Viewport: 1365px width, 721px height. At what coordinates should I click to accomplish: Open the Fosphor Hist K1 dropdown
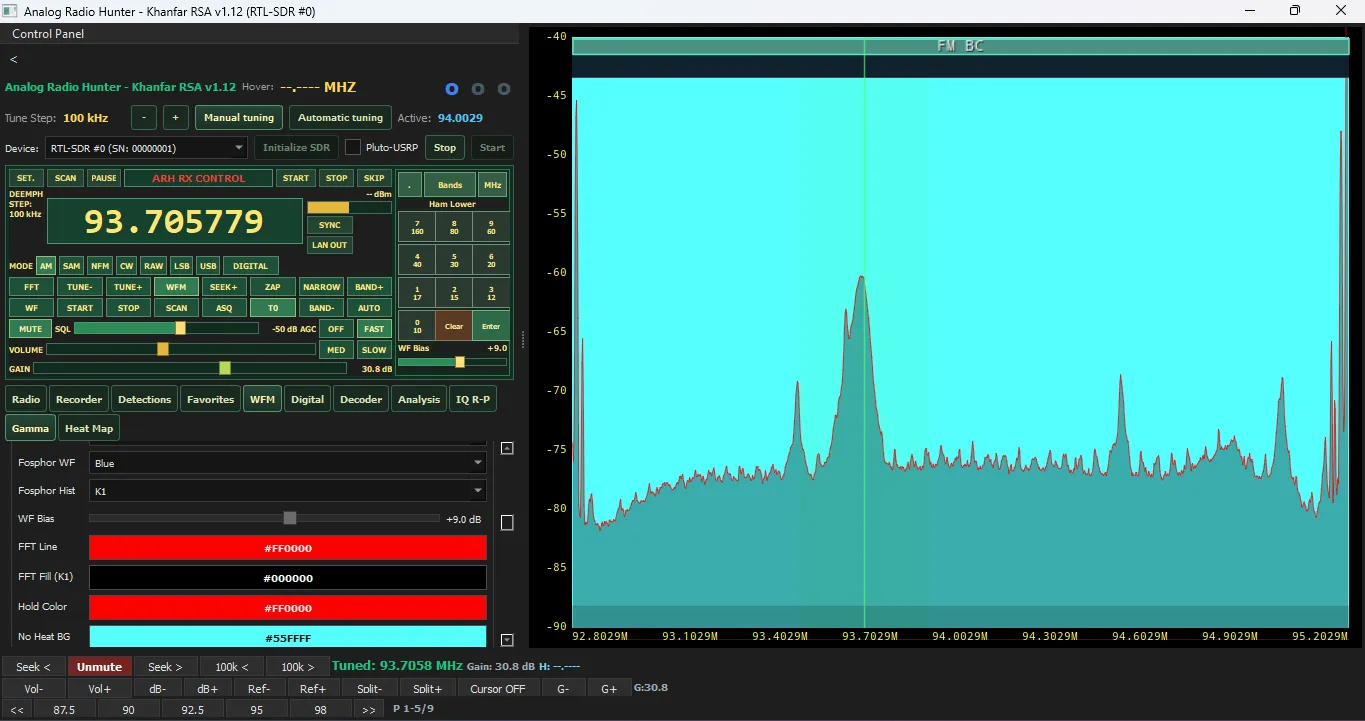288,491
